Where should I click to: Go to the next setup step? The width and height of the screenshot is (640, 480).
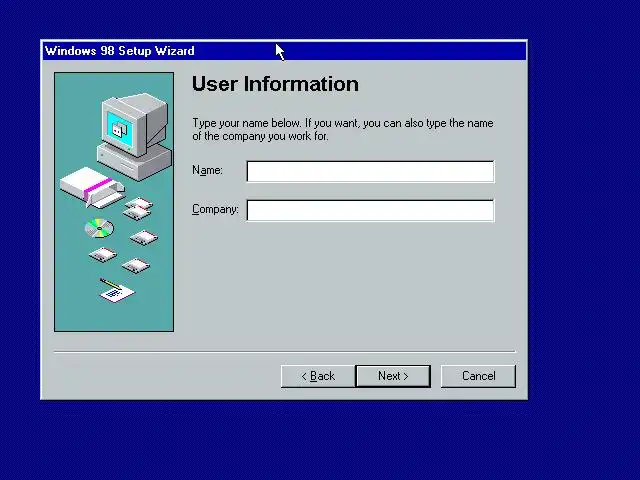(x=393, y=376)
